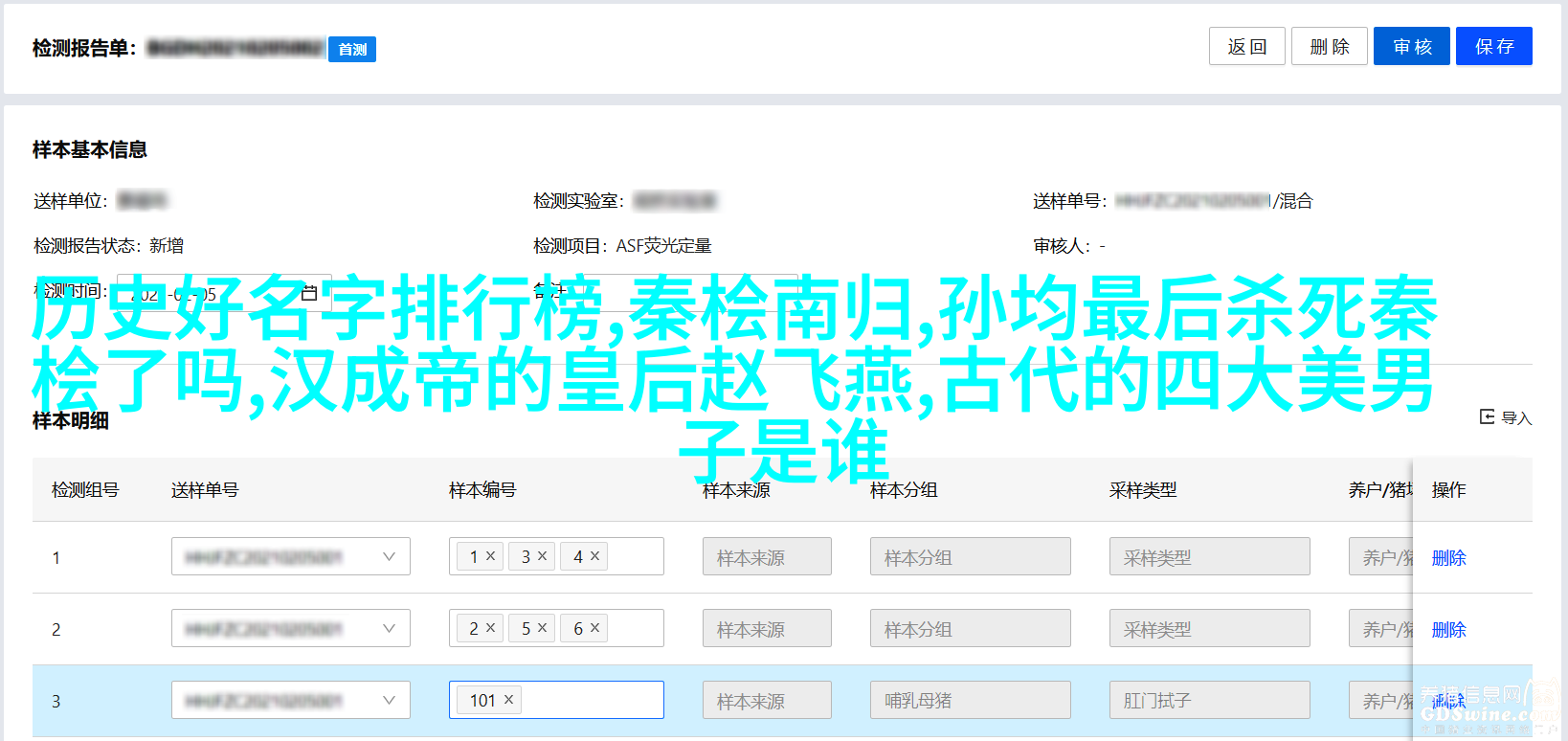1568x741 pixels.
Task: Click the 检测组号 cell showing 2
Action: [x=56, y=629]
